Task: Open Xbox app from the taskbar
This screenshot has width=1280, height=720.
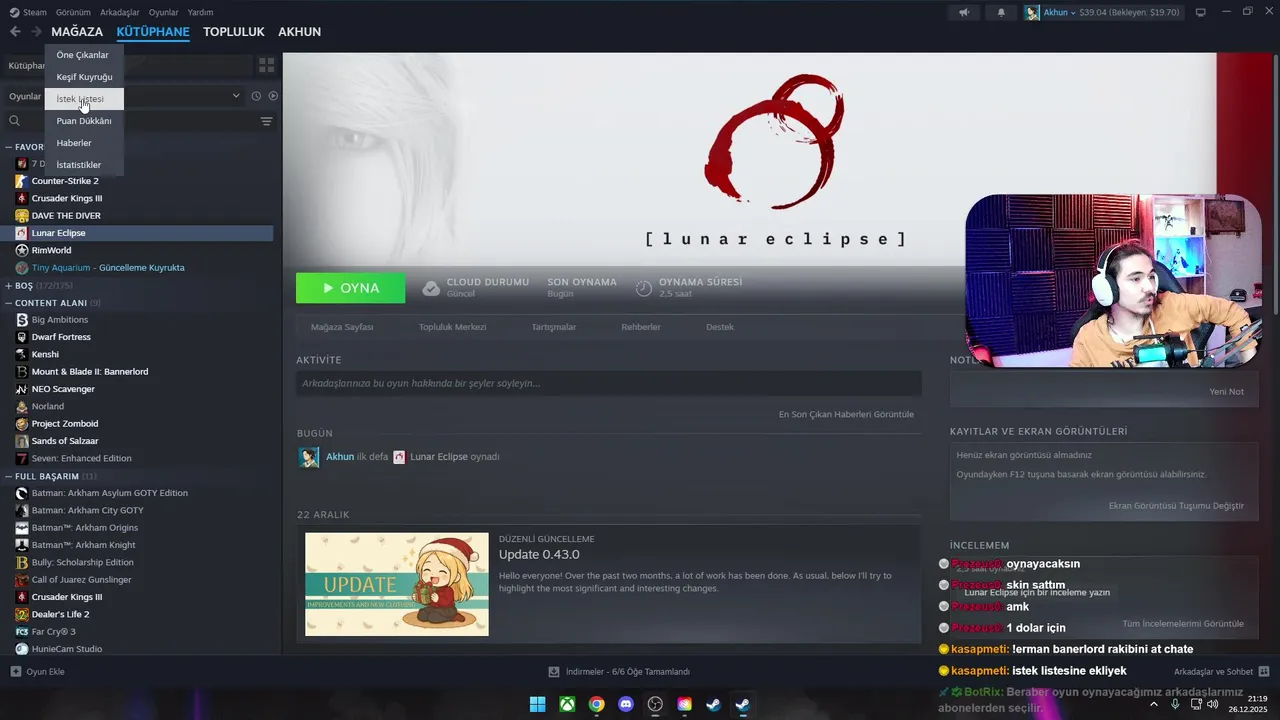Action: click(567, 704)
